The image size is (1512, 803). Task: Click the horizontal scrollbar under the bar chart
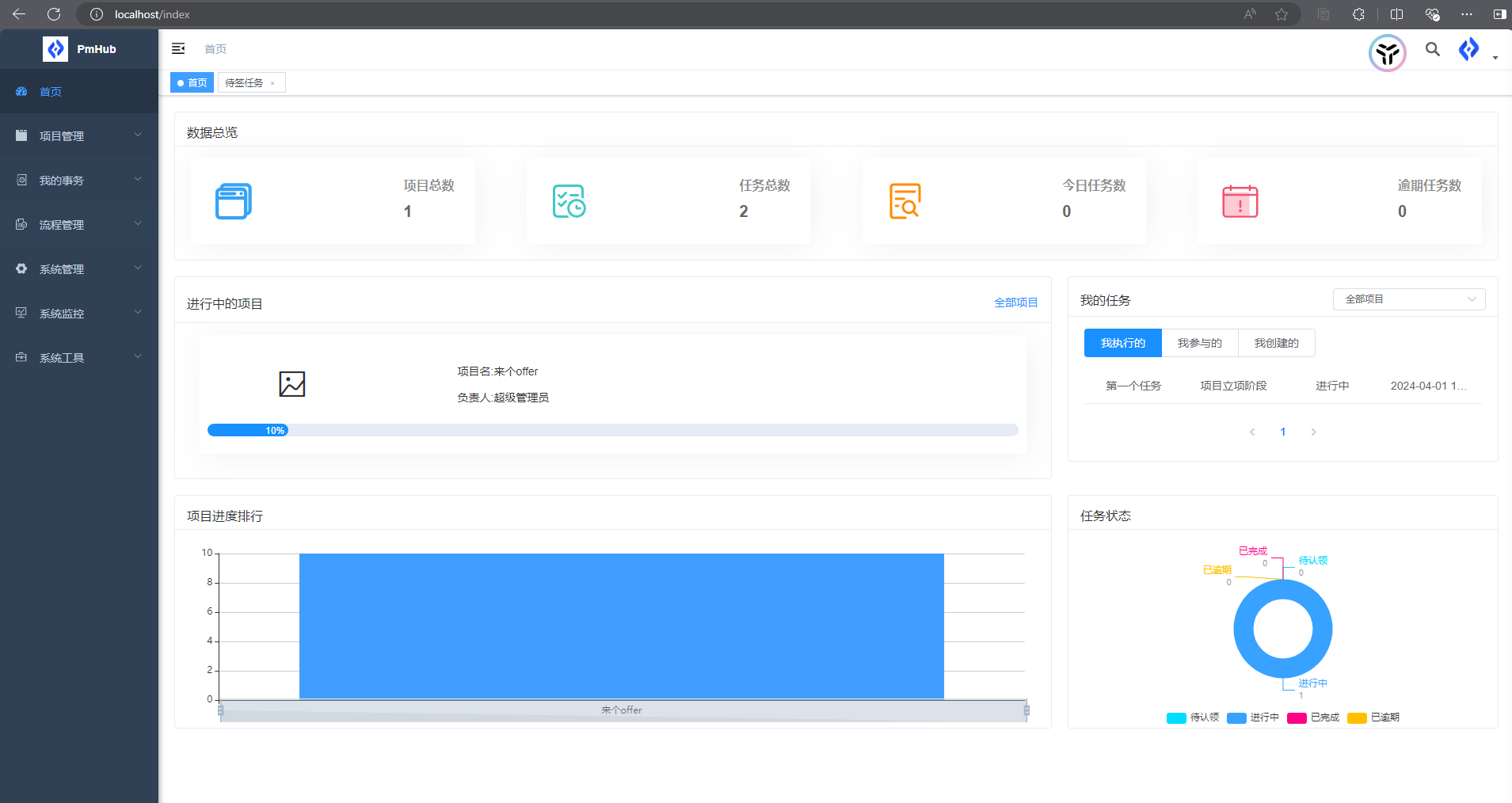(x=623, y=712)
